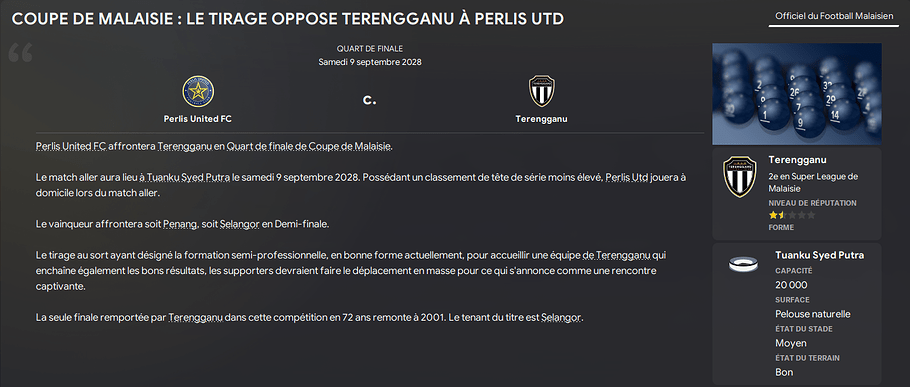Viewport: 910px width, 387px height.
Task: Follow the Quart de finale de Coupe de Malaisie link
Action: [x=309, y=146]
